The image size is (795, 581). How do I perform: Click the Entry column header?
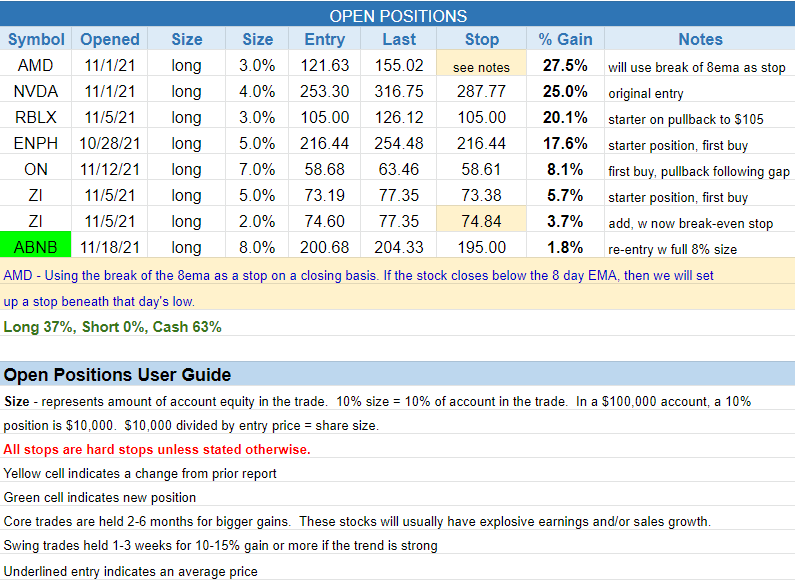[x=324, y=39]
